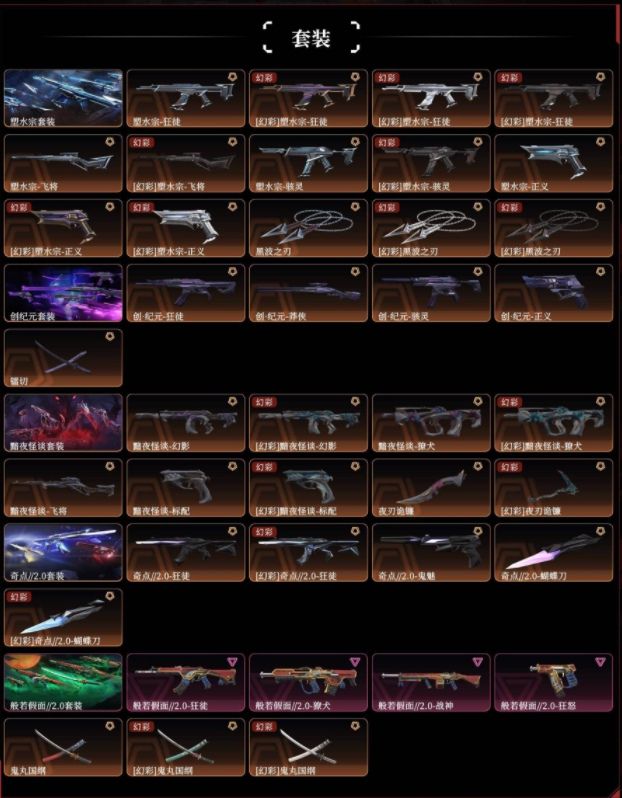Click tier badge on 鬼丸国纲 sword card

click(x=109, y=726)
